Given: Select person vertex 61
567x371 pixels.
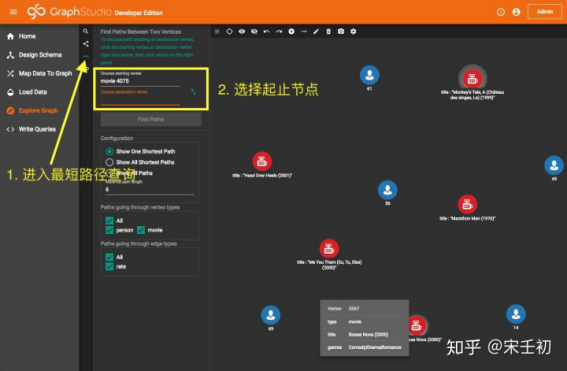Looking at the screenshot, I should [369, 75].
